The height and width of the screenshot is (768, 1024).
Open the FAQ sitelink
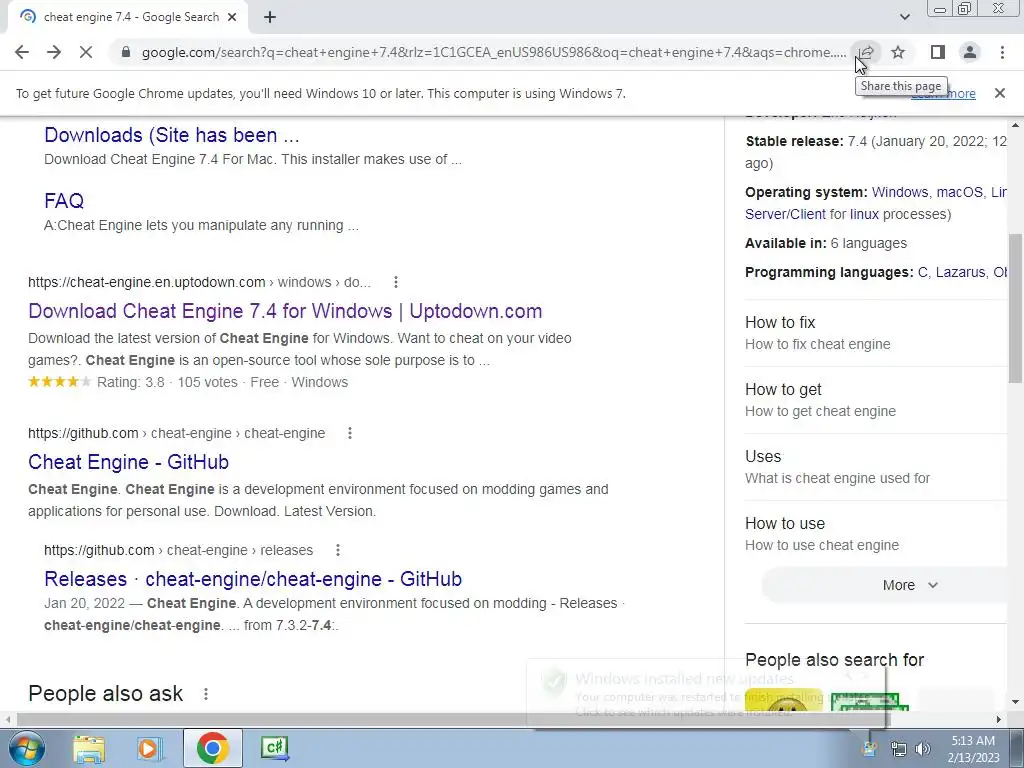pyautogui.click(x=64, y=200)
